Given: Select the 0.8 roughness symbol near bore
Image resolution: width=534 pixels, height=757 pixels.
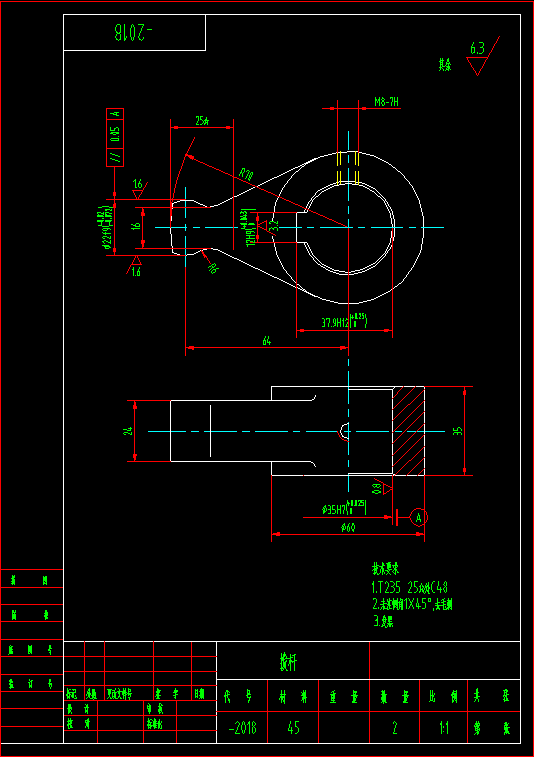Looking at the screenshot, I should pos(382,488).
